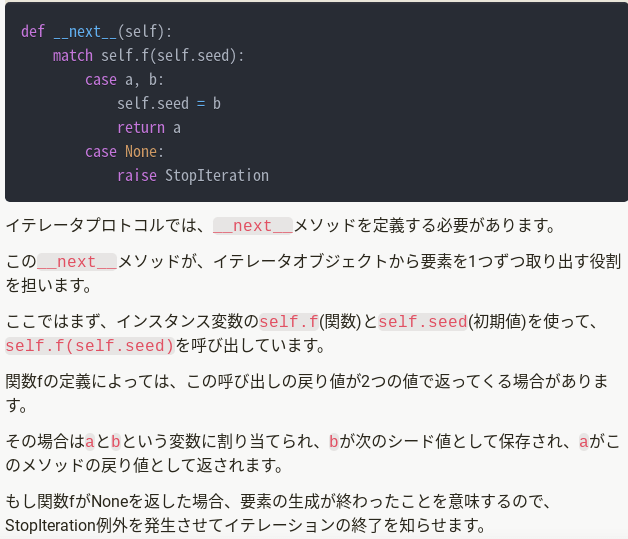Click the inline self.seed code snippet
The image size is (628, 539).
click(x=423, y=322)
